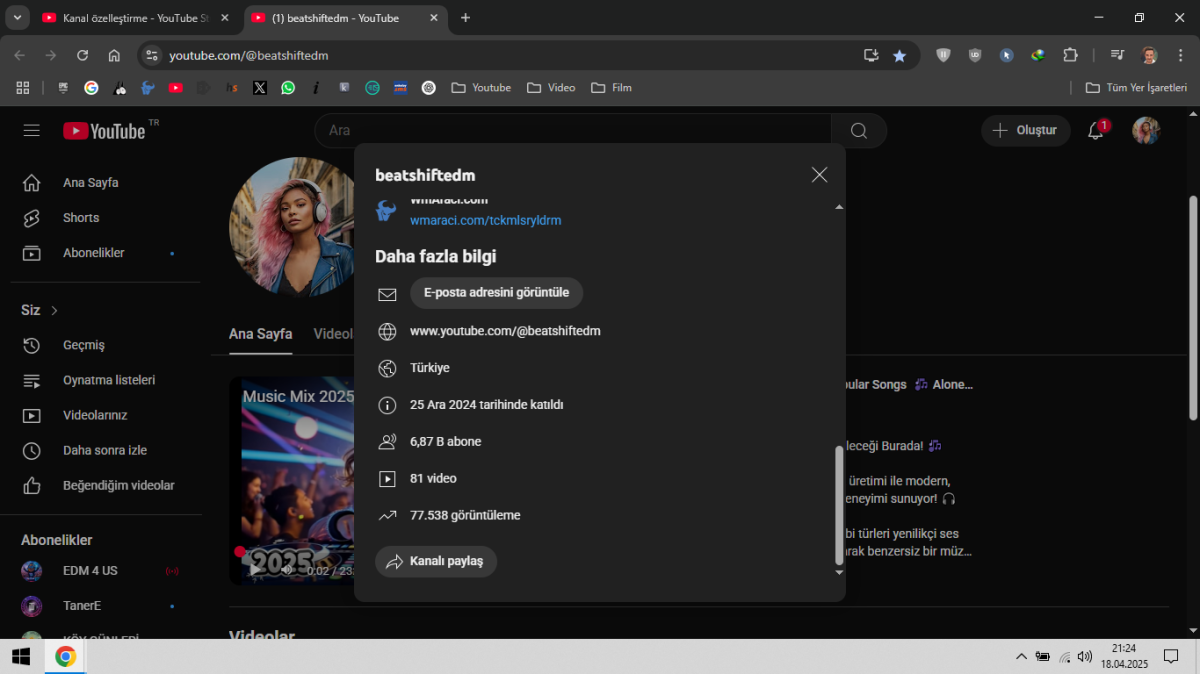
Task: Focus the 'Ara' search field
Action: click(x=572, y=131)
